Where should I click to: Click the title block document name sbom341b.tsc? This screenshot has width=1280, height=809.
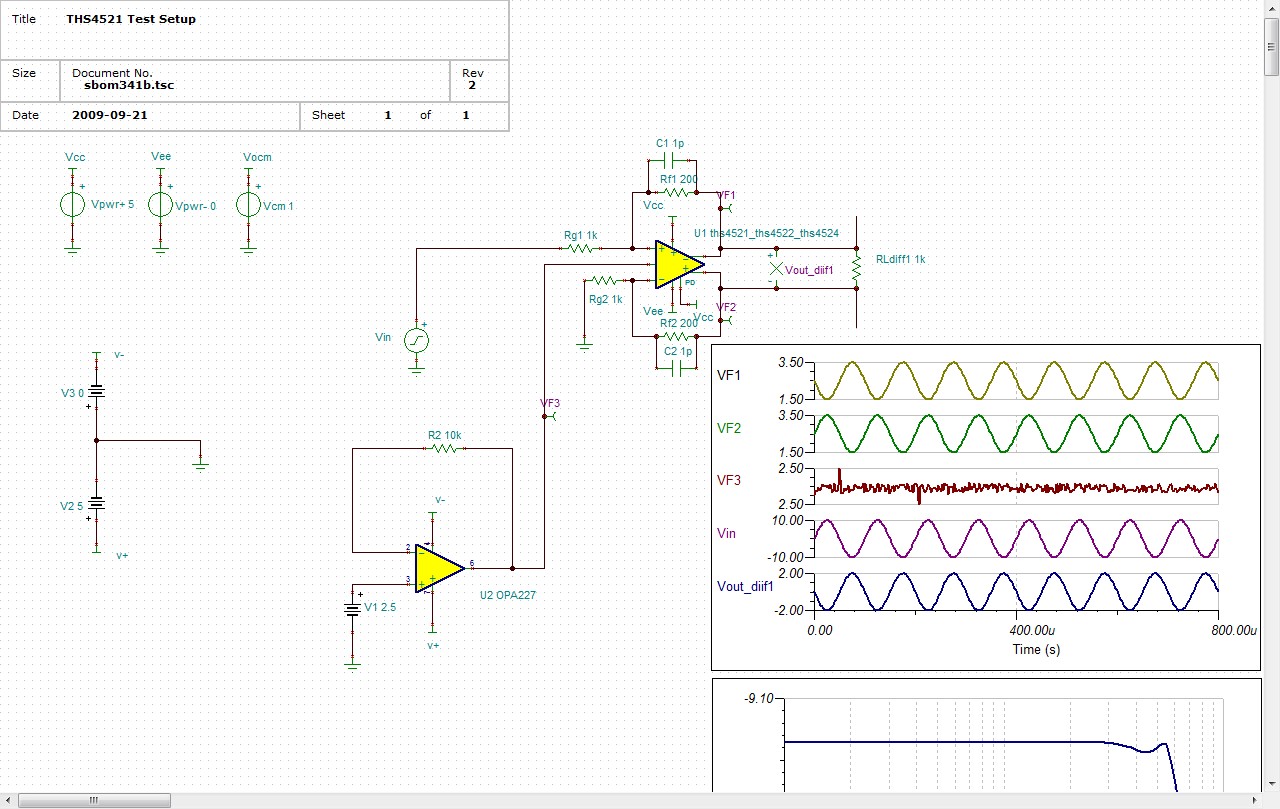tap(129, 85)
